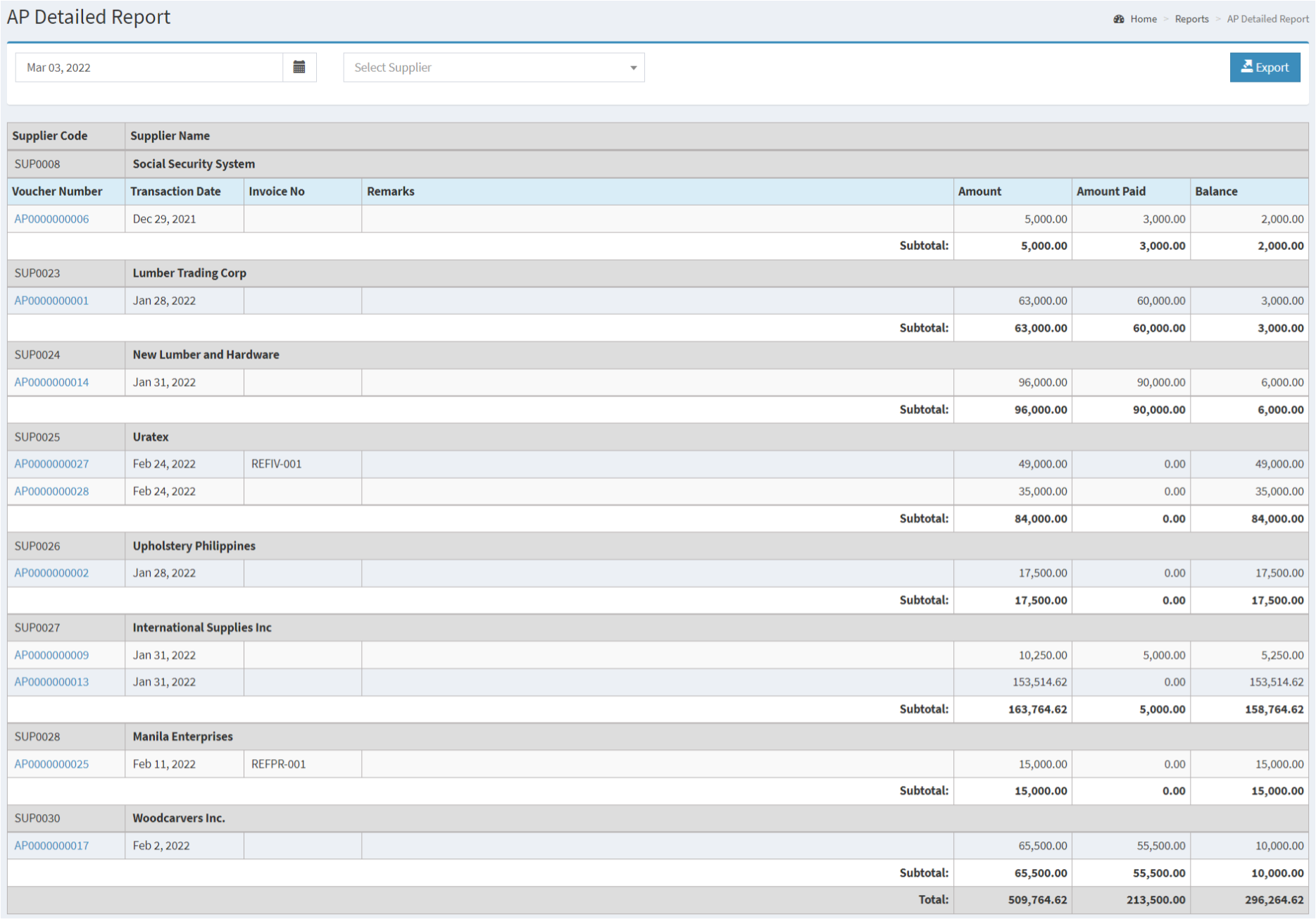Screen dimensions: 1316x919
Task: Open the calendar date picker icon
Action: pos(300,67)
